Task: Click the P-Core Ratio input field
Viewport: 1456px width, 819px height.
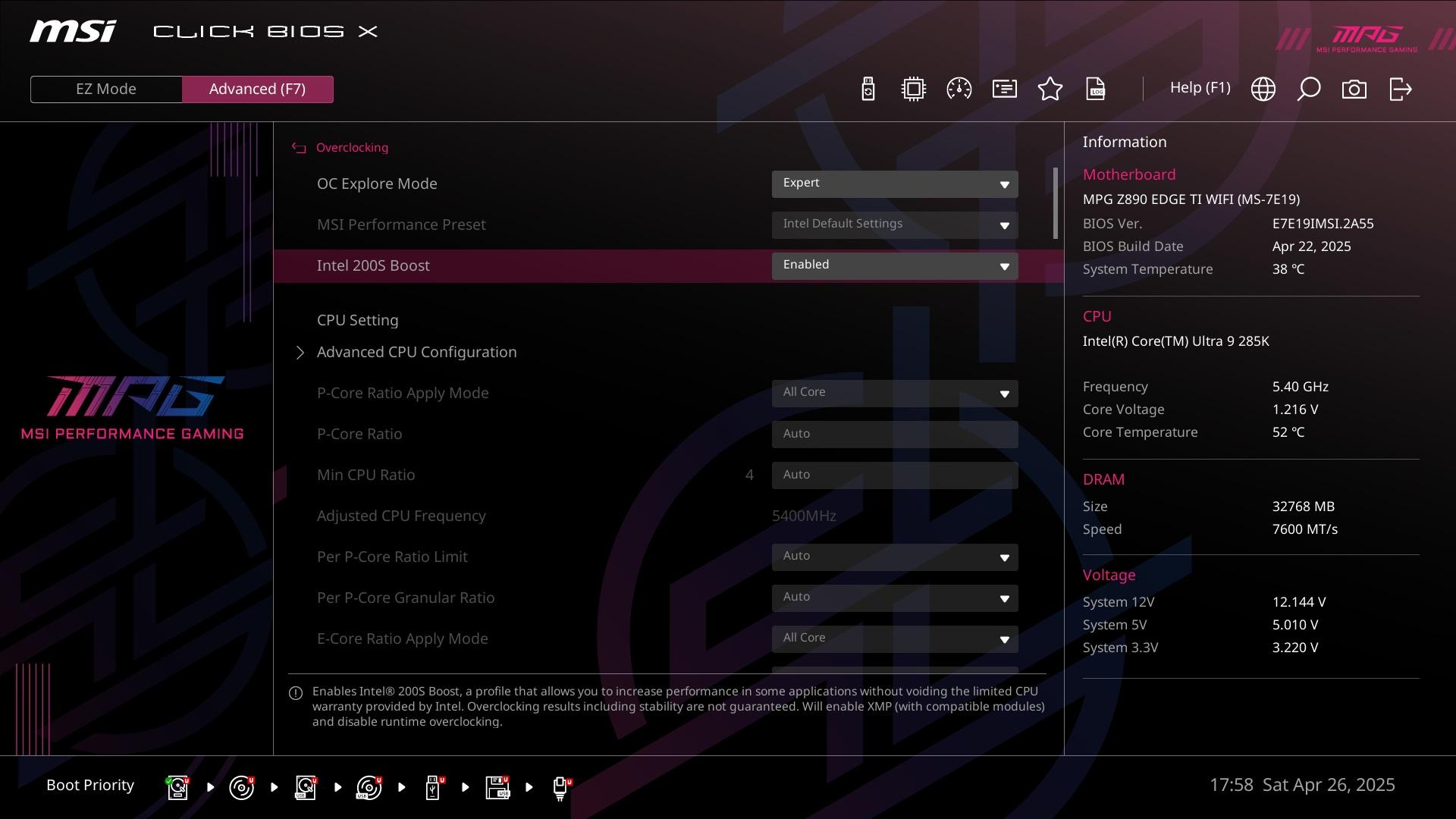Action: pos(895,435)
